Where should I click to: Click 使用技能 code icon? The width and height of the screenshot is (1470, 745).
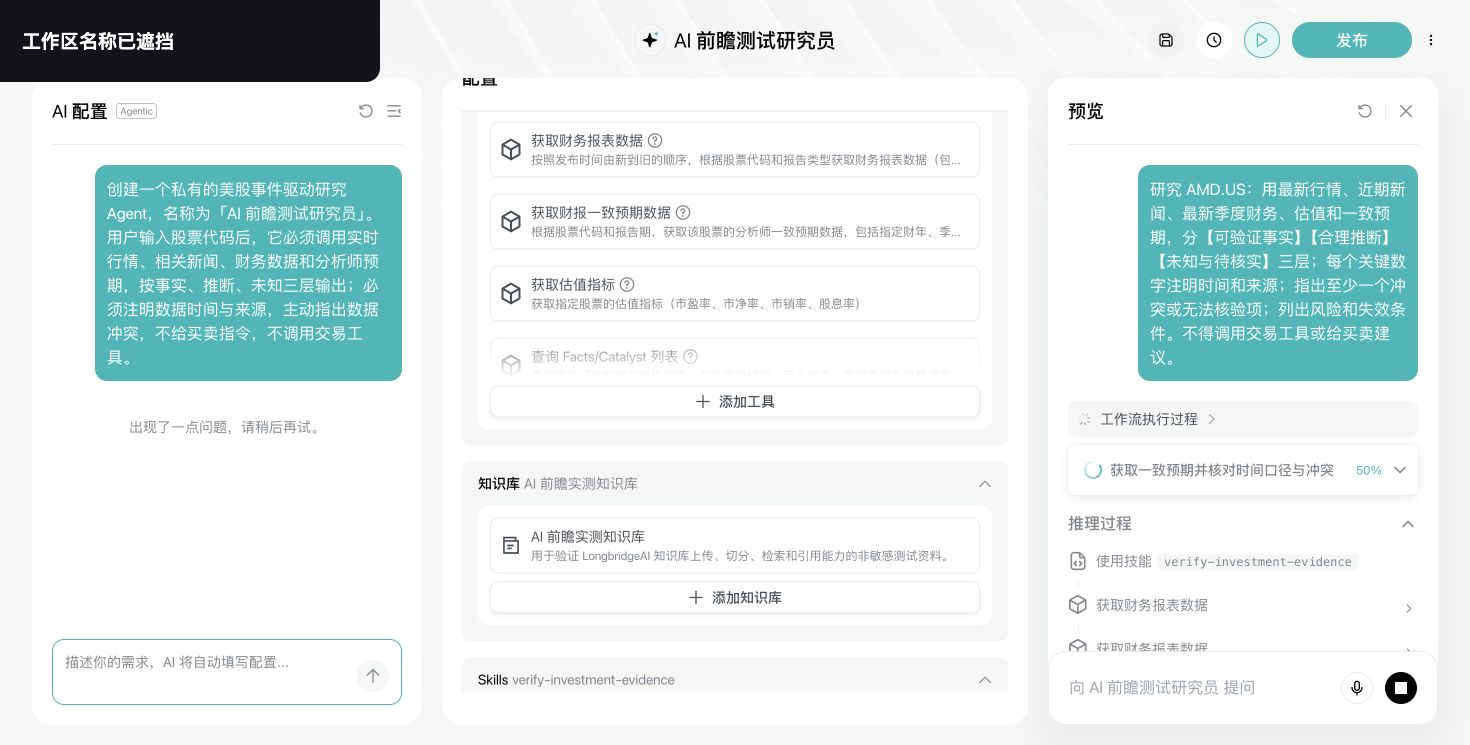(1078, 561)
